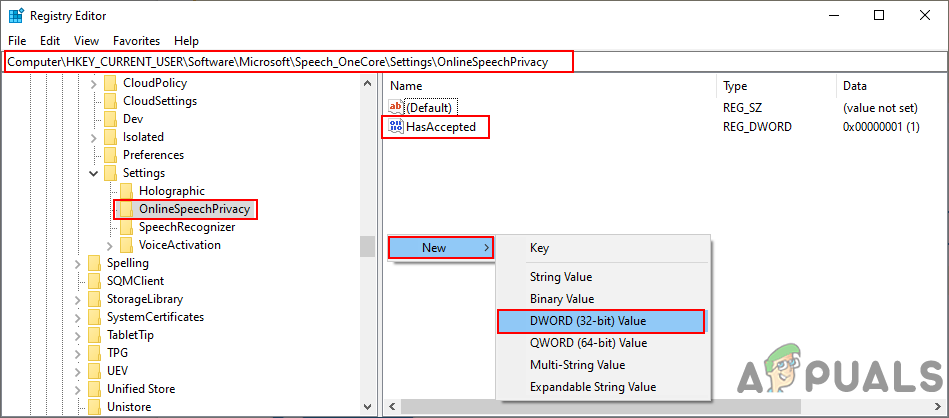The width and height of the screenshot is (949, 418).
Task: Open the New submenu item
Action: (x=441, y=247)
